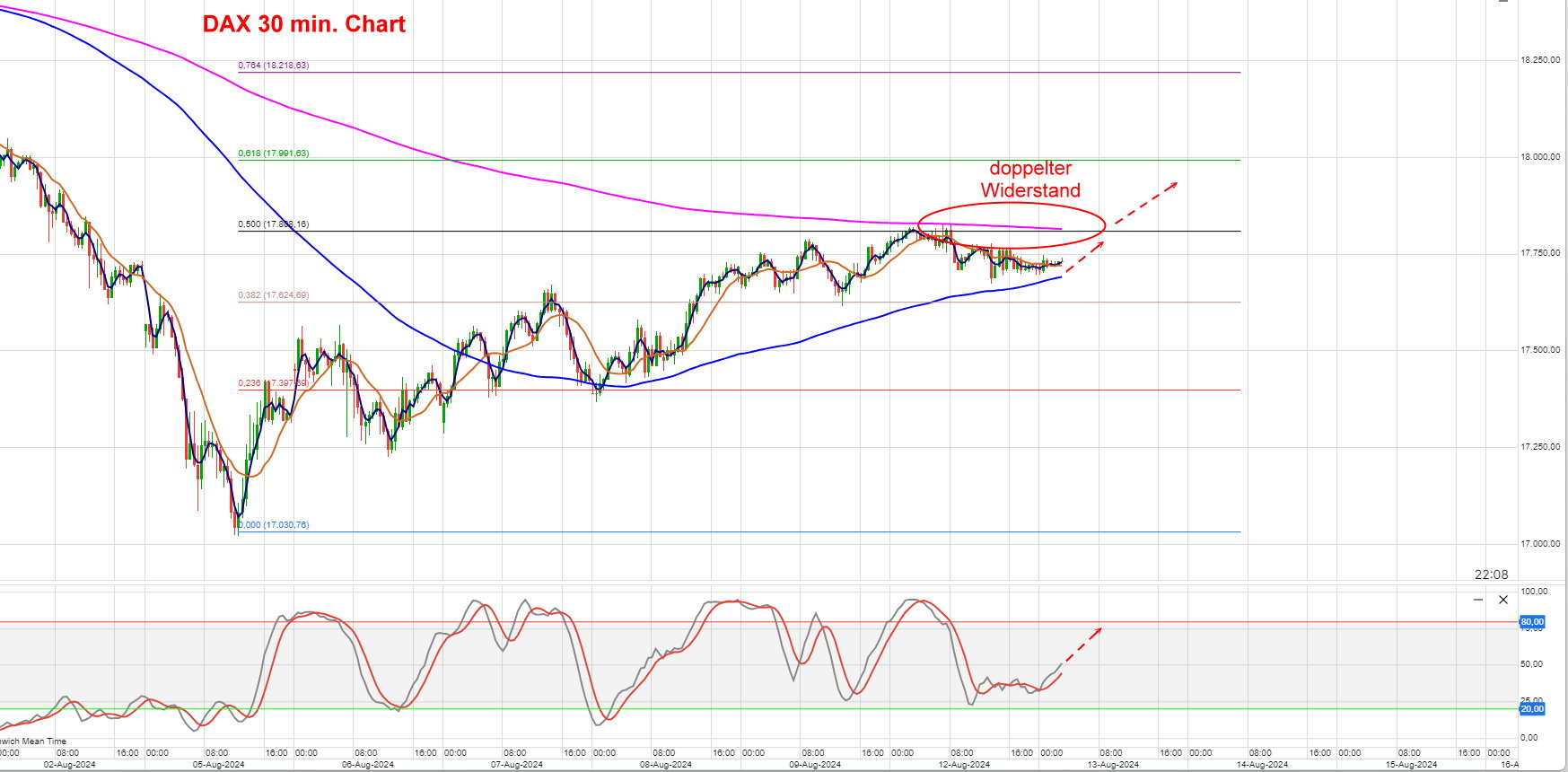Click the 18.250,00 price axis value
Screen dimensions: 1568x772
pyautogui.click(x=1540, y=60)
